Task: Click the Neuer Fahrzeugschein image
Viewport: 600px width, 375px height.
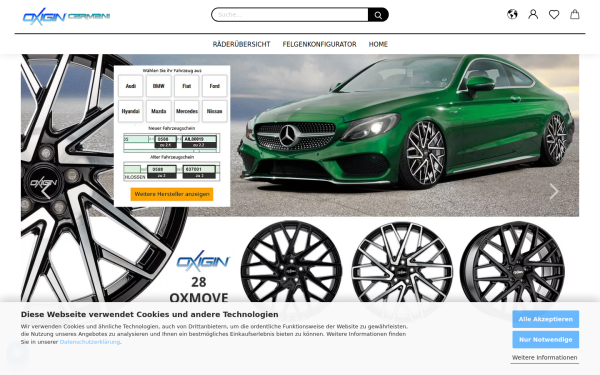Action: tap(171, 143)
